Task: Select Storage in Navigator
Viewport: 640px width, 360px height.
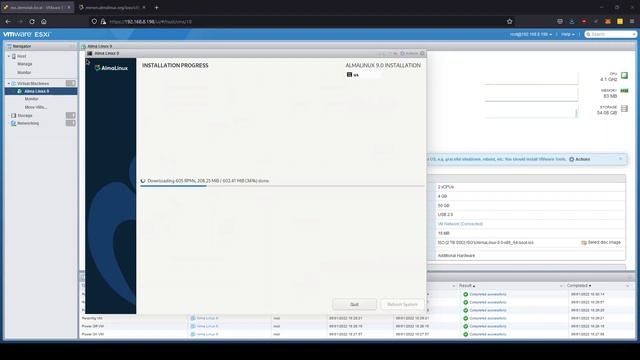Action: coord(24,116)
